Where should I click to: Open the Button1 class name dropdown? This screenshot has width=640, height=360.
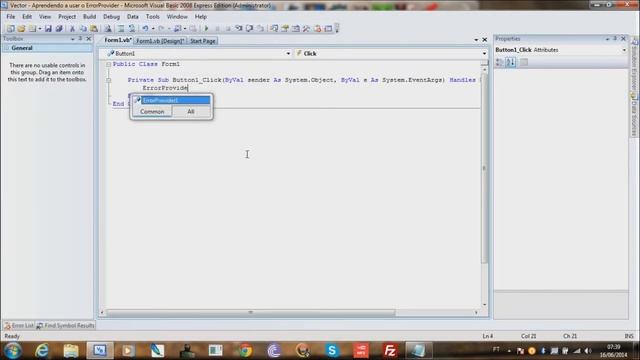[288, 53]
